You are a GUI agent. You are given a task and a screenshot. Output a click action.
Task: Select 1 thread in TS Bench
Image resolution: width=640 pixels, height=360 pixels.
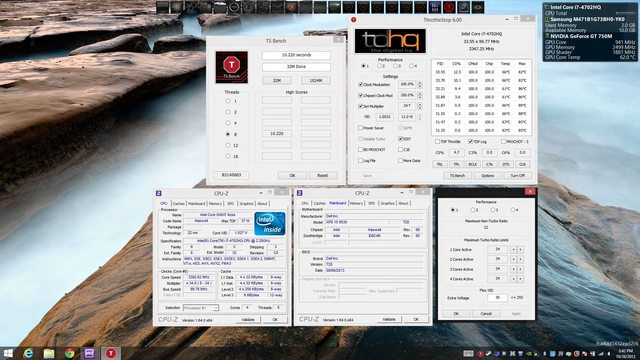(228, 101)
